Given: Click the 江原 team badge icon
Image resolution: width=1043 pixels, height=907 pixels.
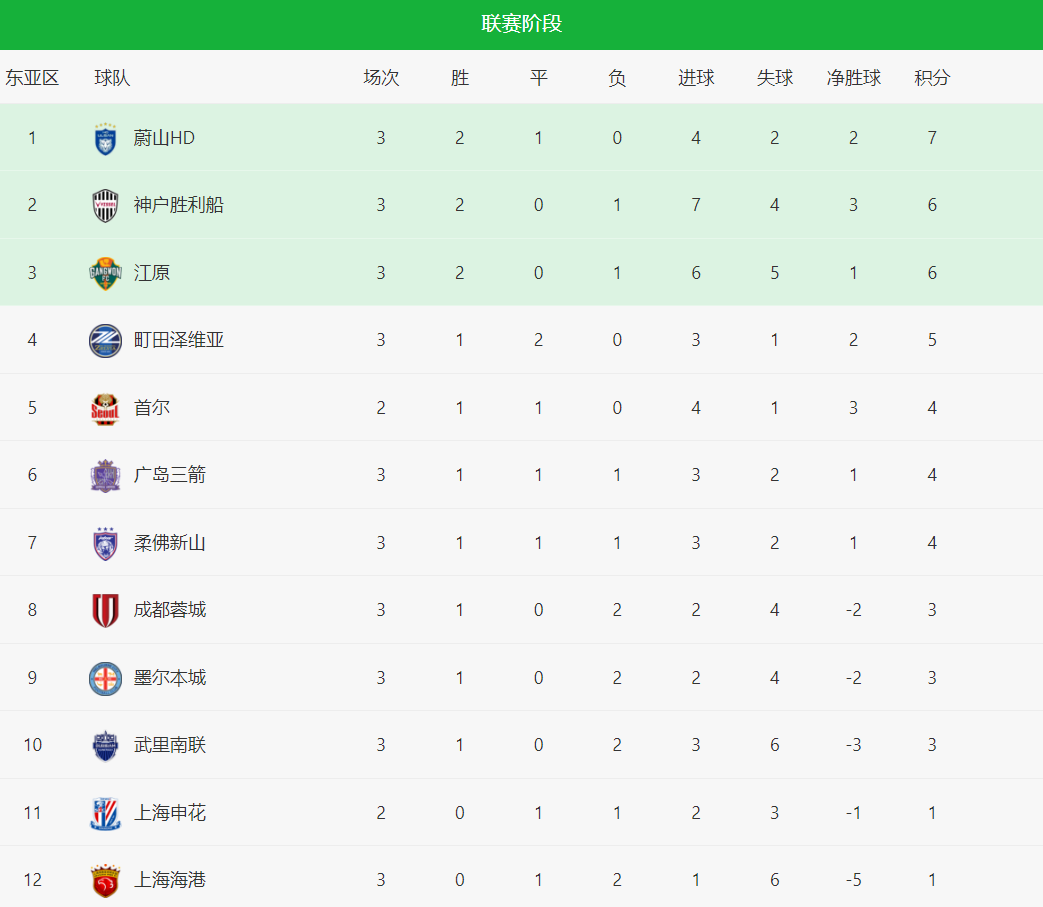Looking at the screenshot, I should pyautogui.click(x=105, y=273).
